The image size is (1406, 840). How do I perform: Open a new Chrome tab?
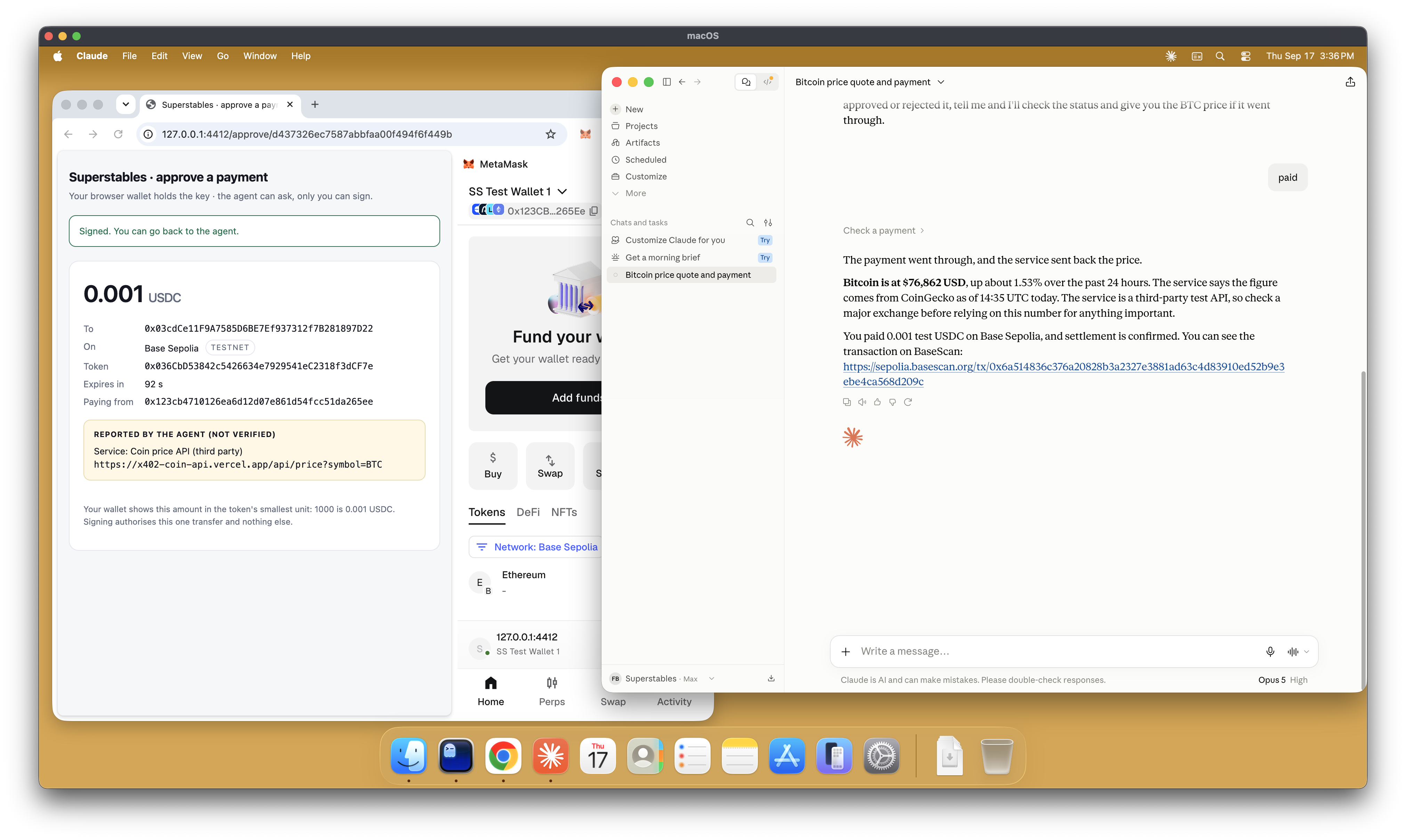coord(315,105)
